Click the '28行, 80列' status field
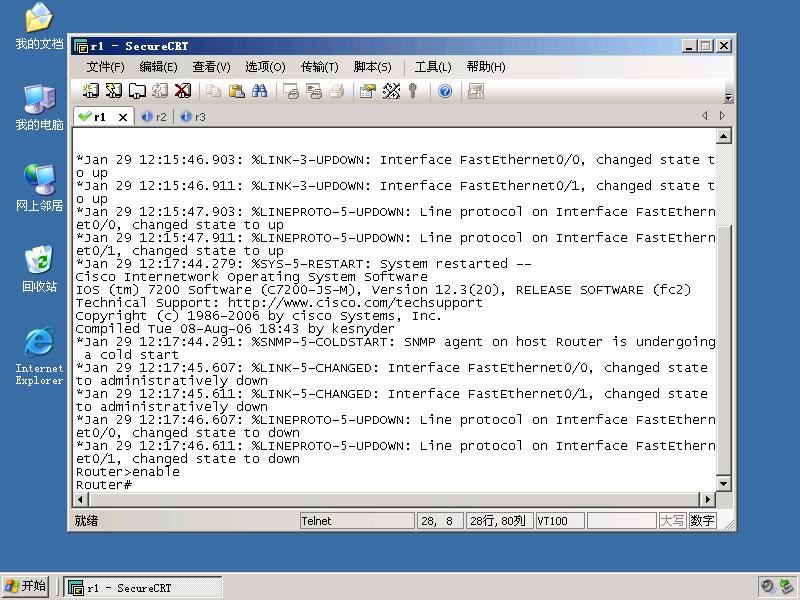 [x=499, y=521]
